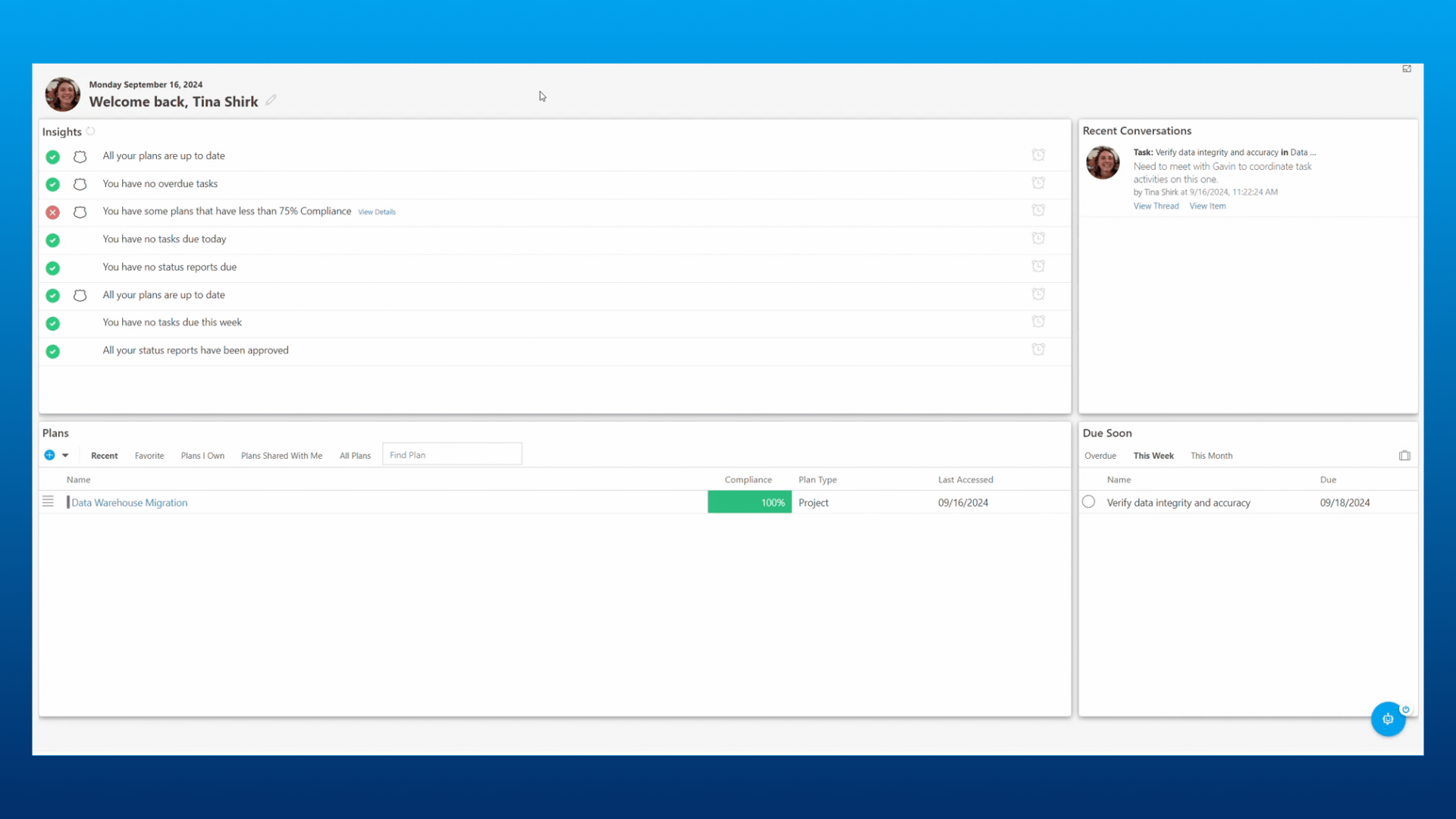Click the 100% compliance bar
The image size is (1456, 819).
pyautogui.click(x=749, y=502)
